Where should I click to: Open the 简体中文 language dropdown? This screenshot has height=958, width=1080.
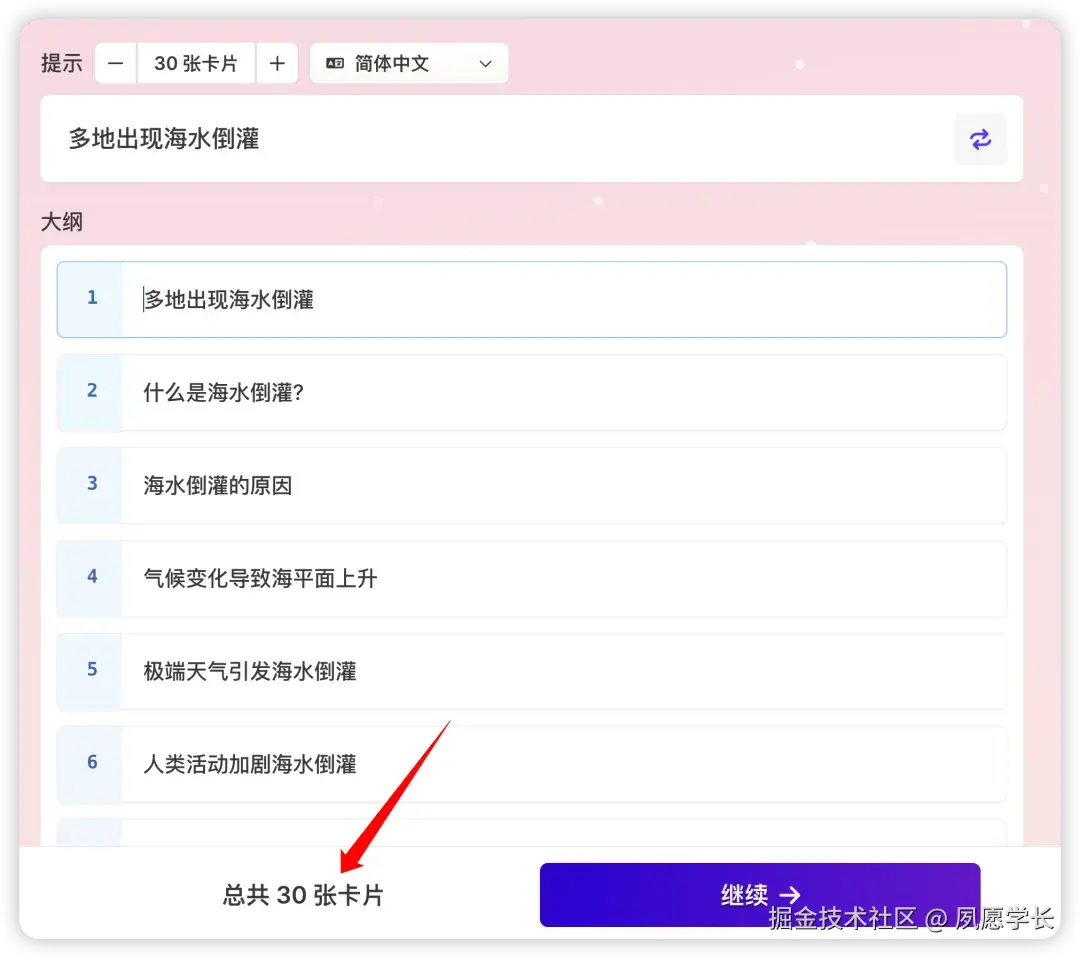(x=408, y=63)
